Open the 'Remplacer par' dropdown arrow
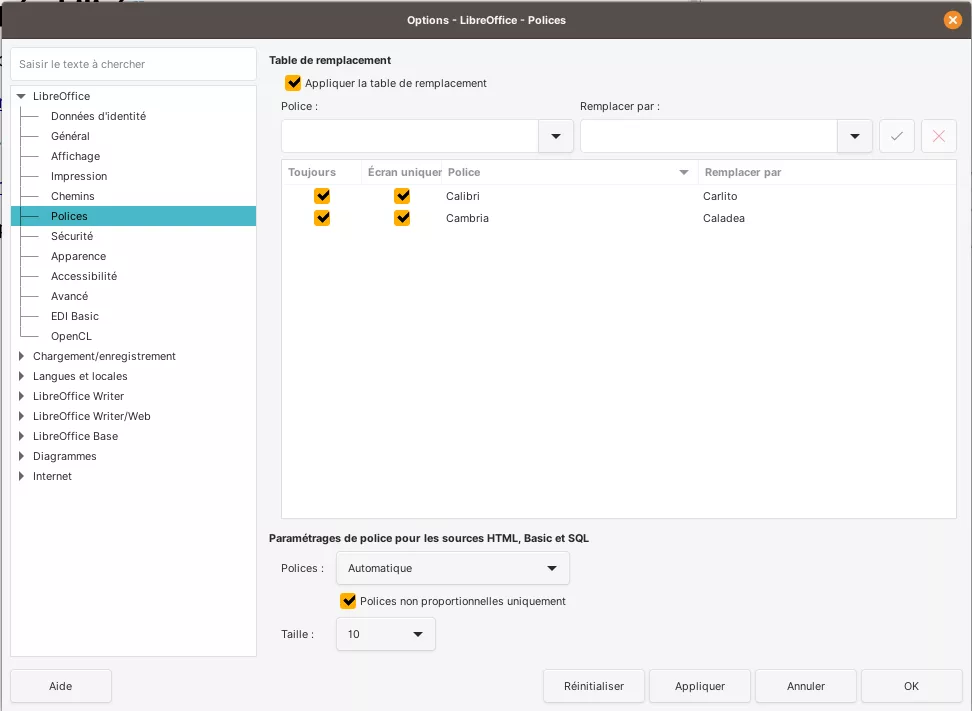The image size is (972, 711). click(x=854, y=136)
